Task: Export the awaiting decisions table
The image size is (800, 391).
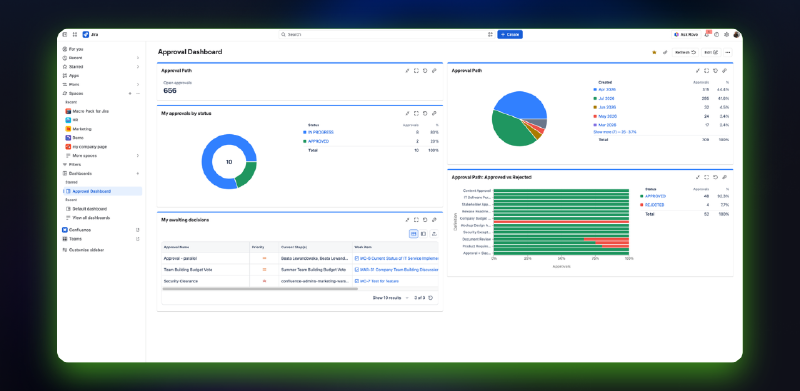Action: (x=434, y=234)
